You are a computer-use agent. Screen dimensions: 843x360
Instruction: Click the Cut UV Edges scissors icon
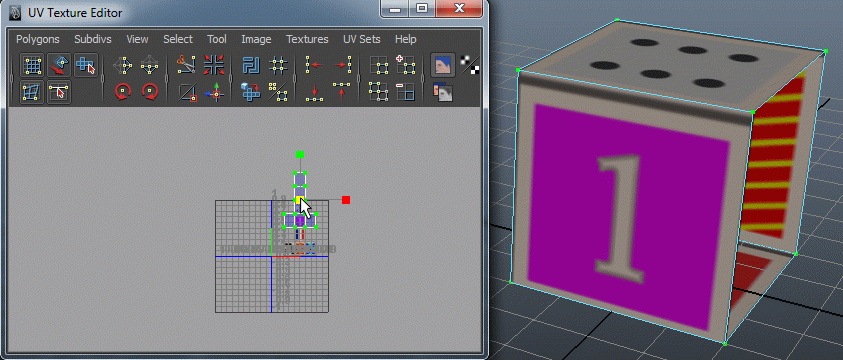[187, 65]
